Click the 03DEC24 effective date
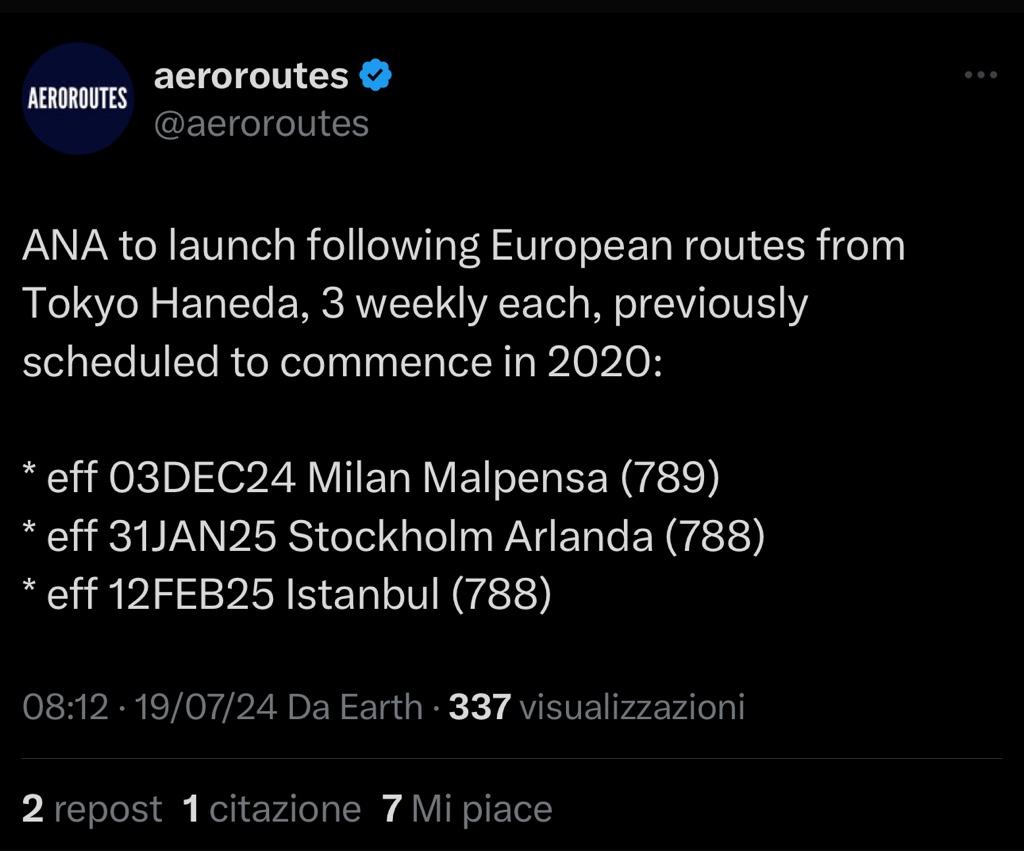 point(202,477)
